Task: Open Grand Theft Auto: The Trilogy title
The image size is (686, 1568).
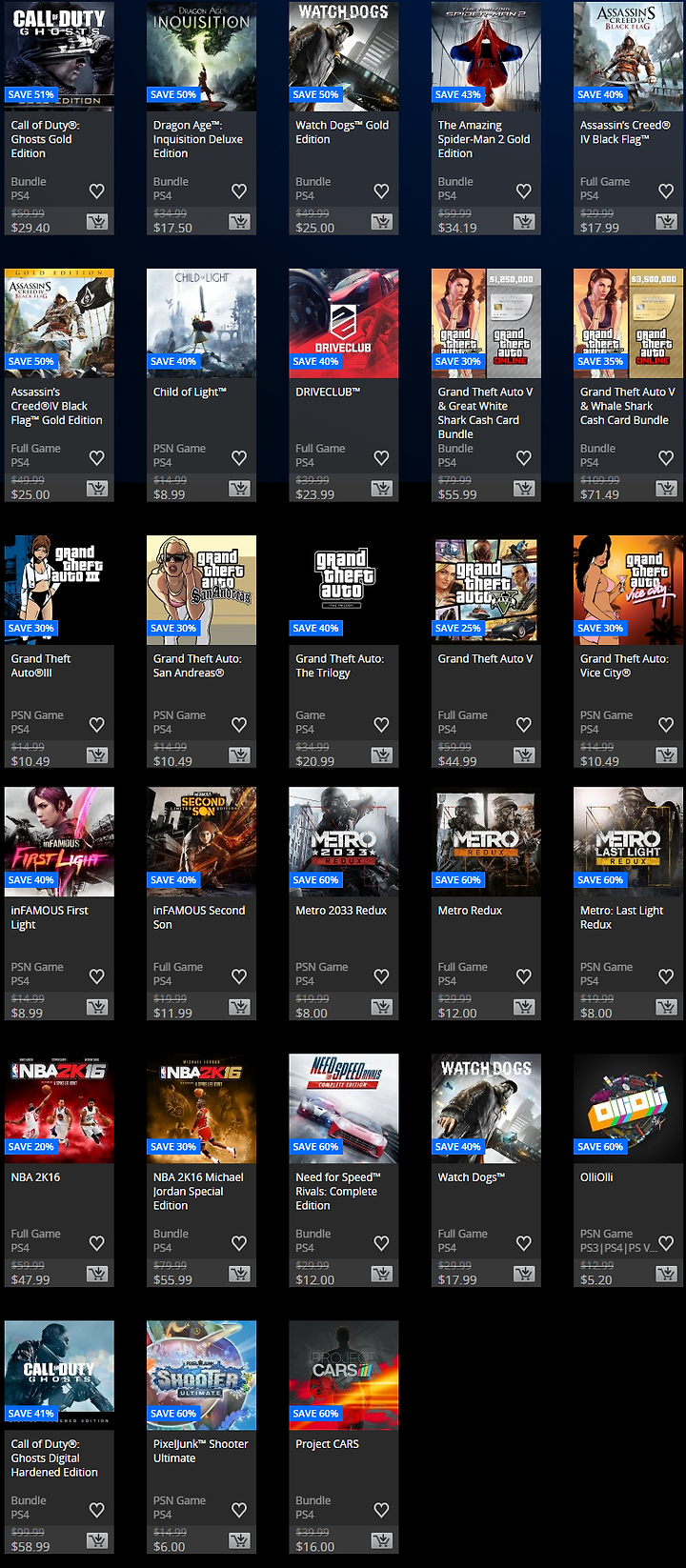Action: coord(340,666)
